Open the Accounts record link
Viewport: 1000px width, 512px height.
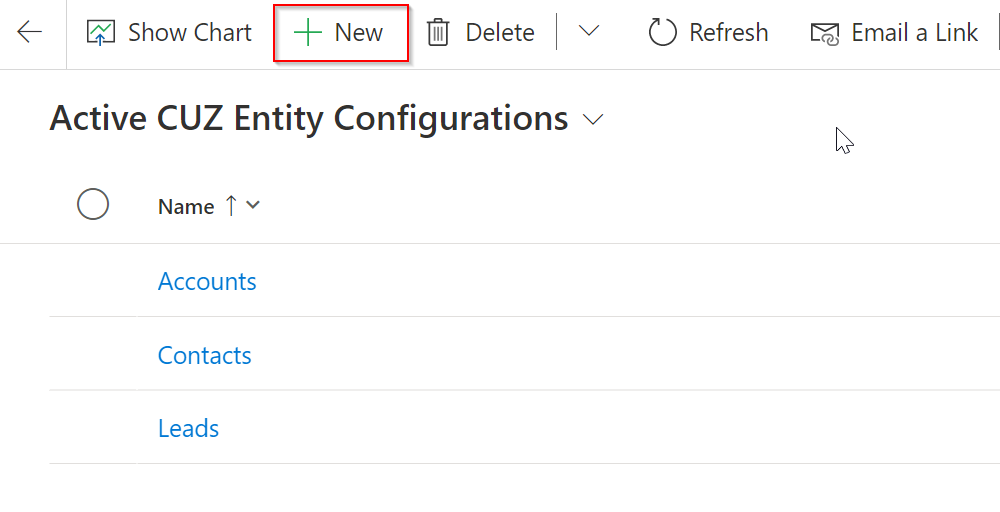[x=207, y=281]
